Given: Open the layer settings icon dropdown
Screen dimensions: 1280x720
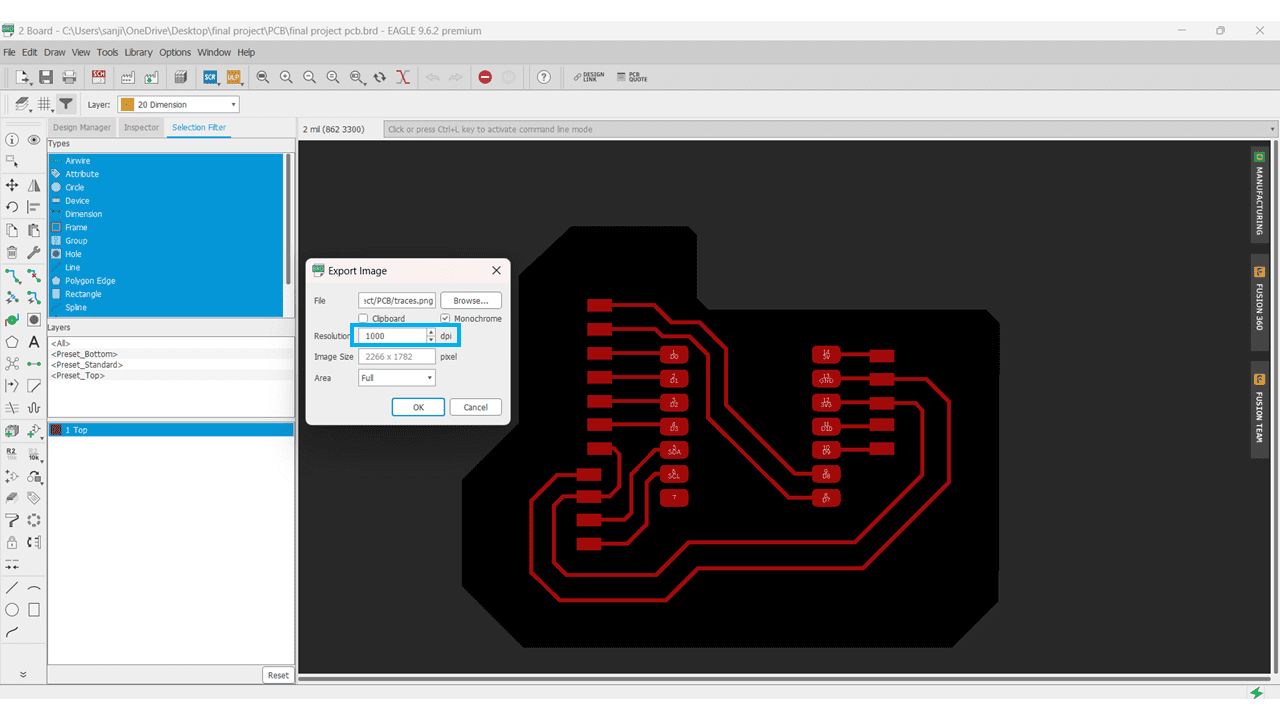Looking at the screenshot, I should point(22,104).
